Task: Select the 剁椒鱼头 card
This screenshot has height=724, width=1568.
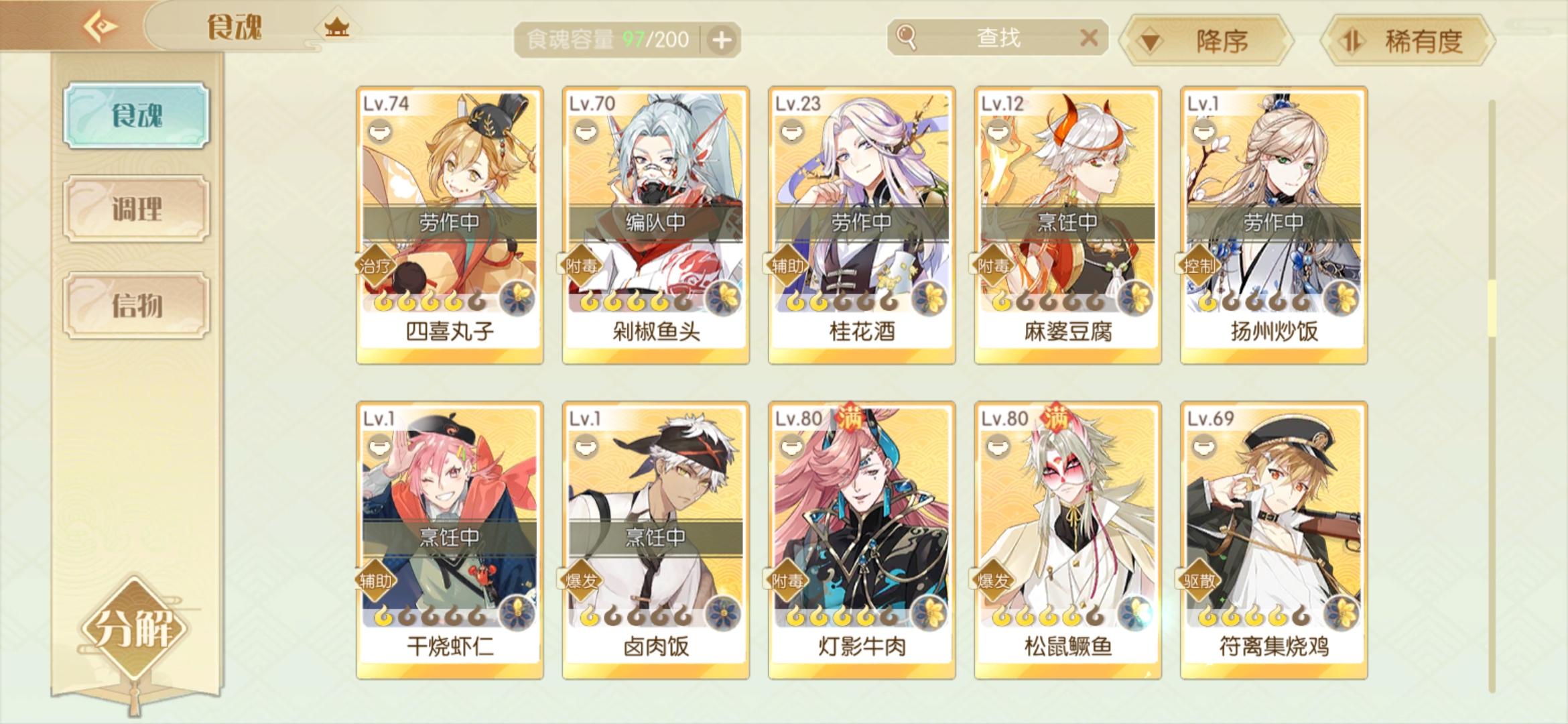Action: coord(656,225)
